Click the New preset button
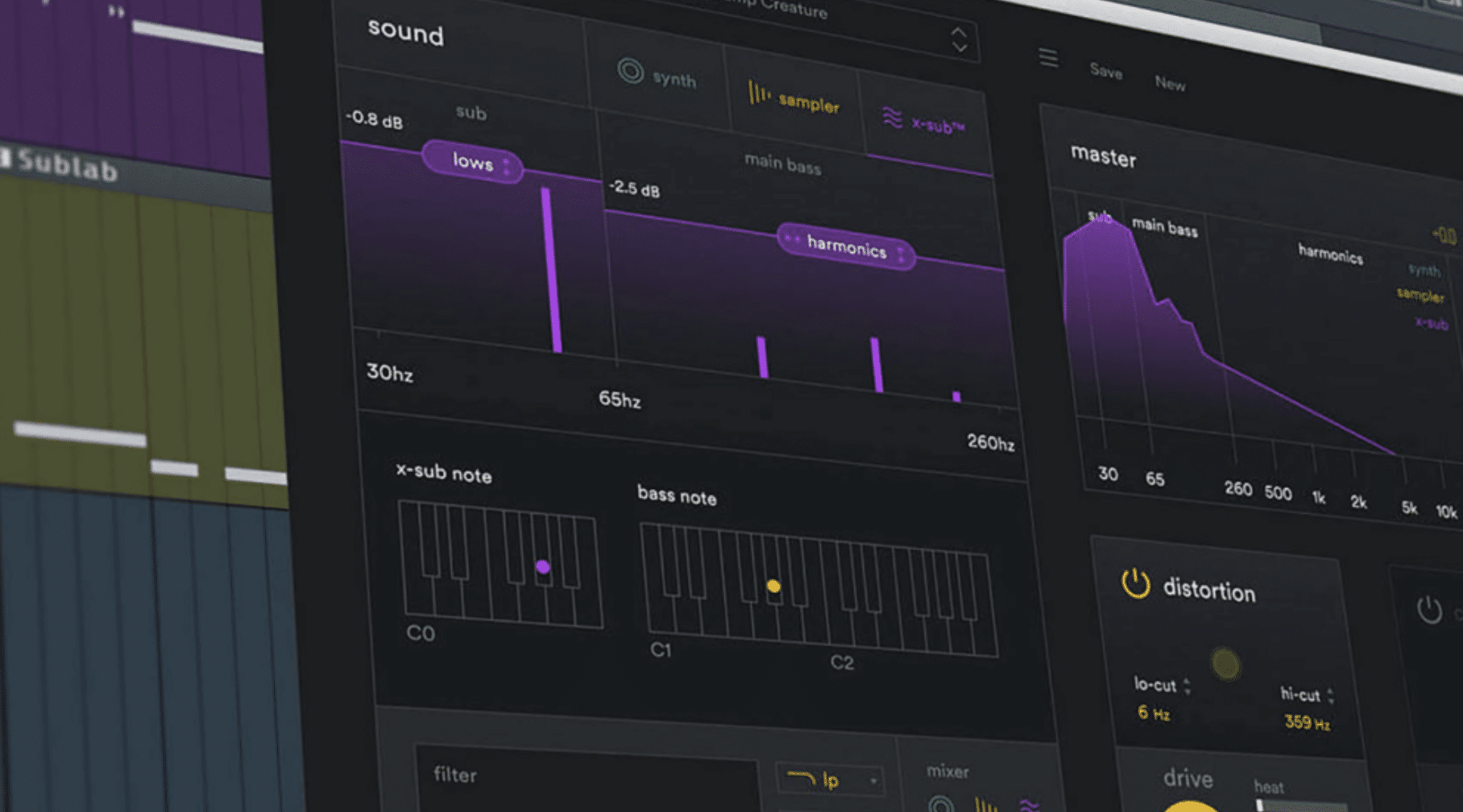 click(x=1170, y=83)
